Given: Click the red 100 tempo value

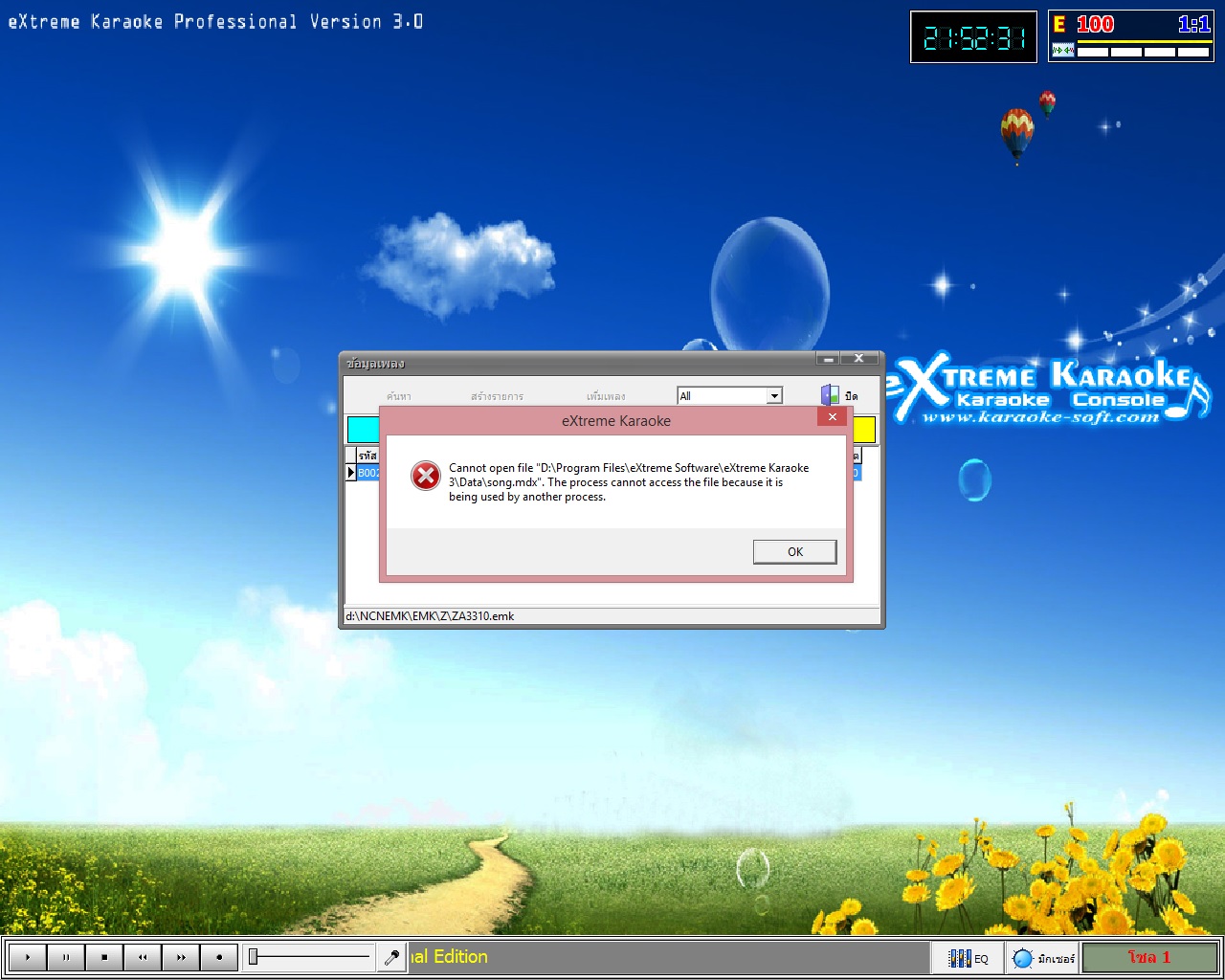Looking at the screenshot, I should [1095, 25].
